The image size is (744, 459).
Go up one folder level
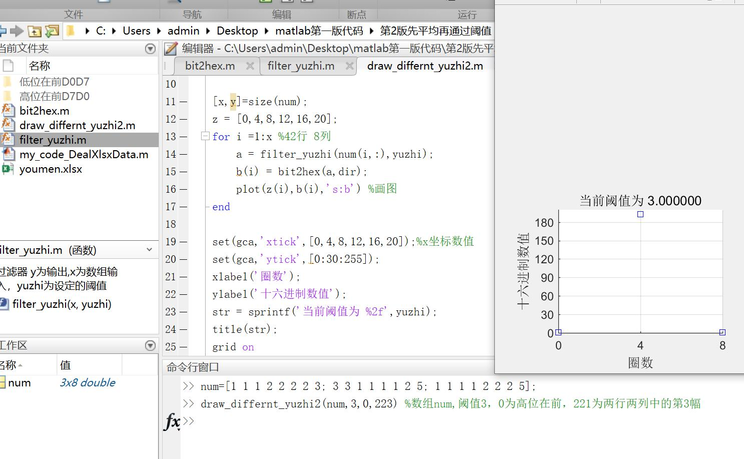[x=34, y=31]
